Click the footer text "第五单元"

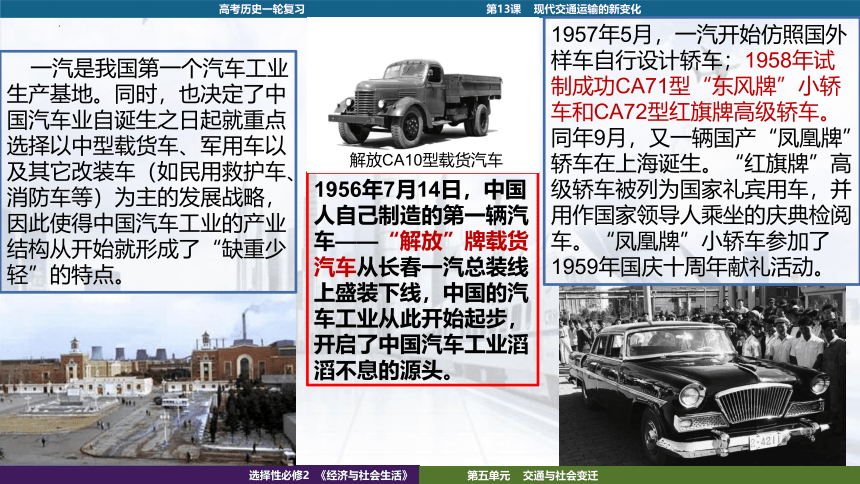pyautogui.click(x=488, y=475)
